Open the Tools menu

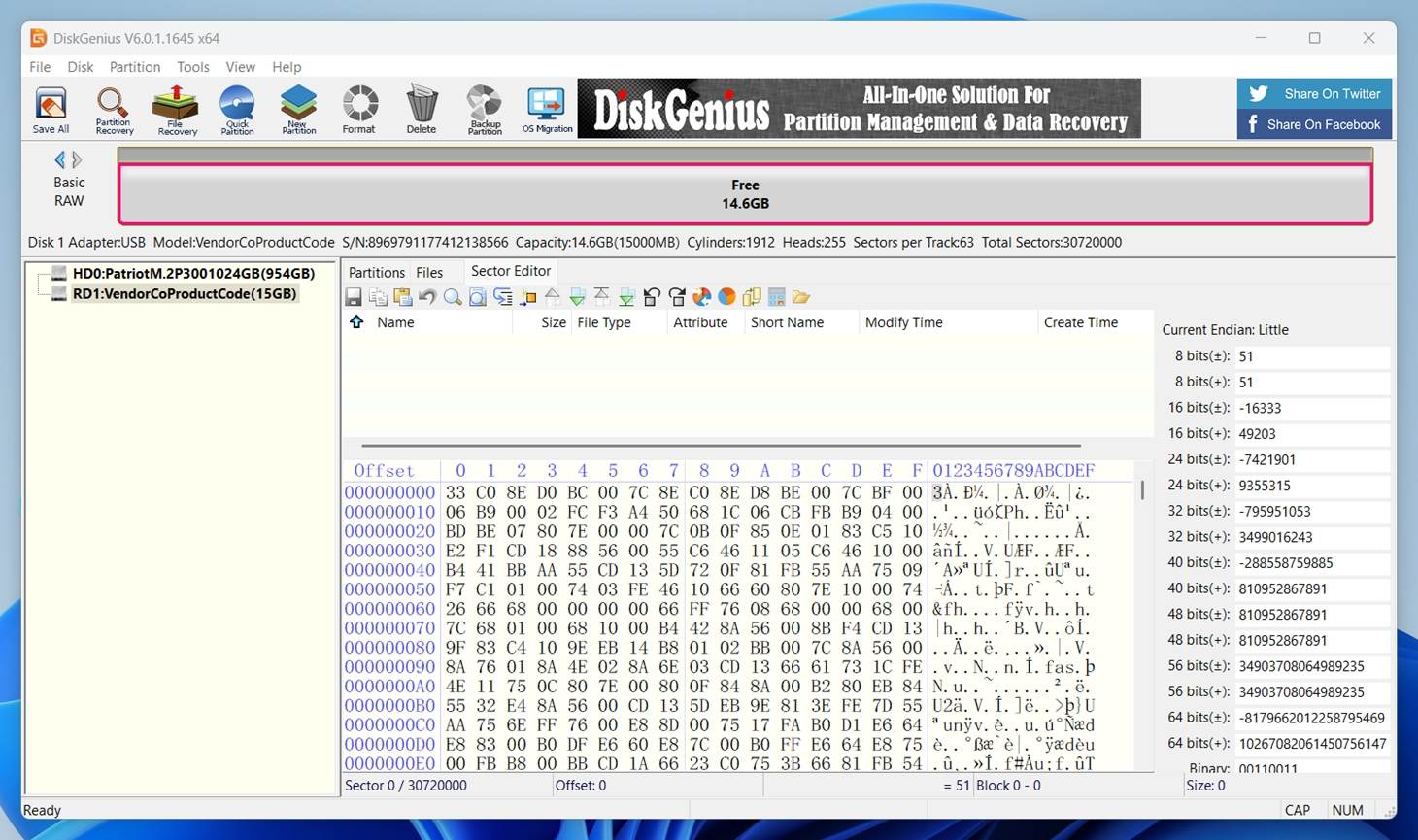pyautogui.click(x=192, y=67)
